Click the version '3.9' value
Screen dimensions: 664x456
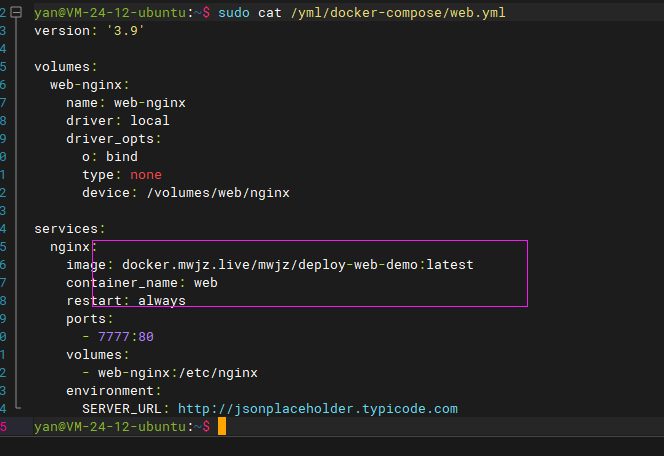click(x=125, y=31)
